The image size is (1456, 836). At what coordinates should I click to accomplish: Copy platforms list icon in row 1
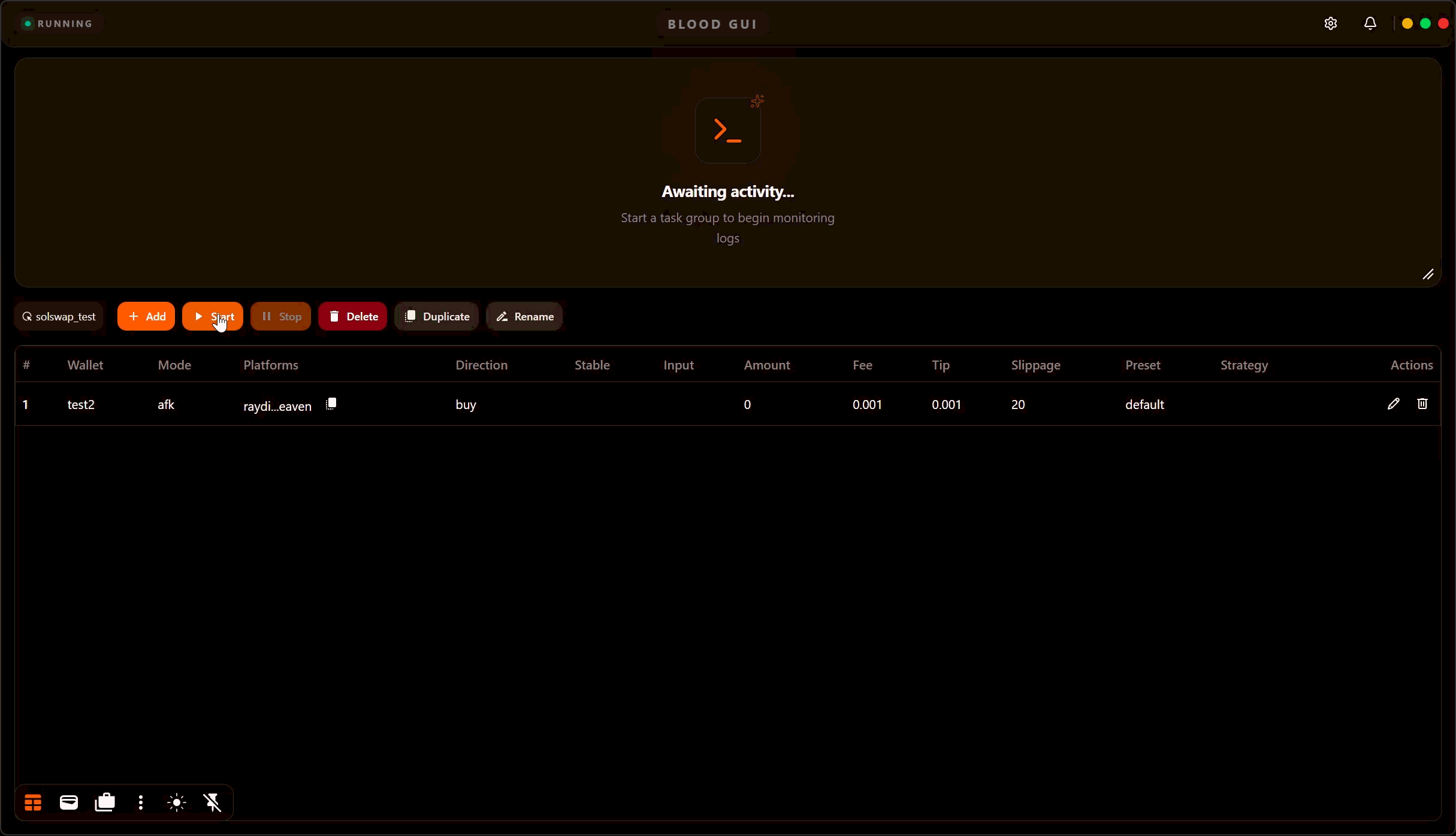point(331,404)
